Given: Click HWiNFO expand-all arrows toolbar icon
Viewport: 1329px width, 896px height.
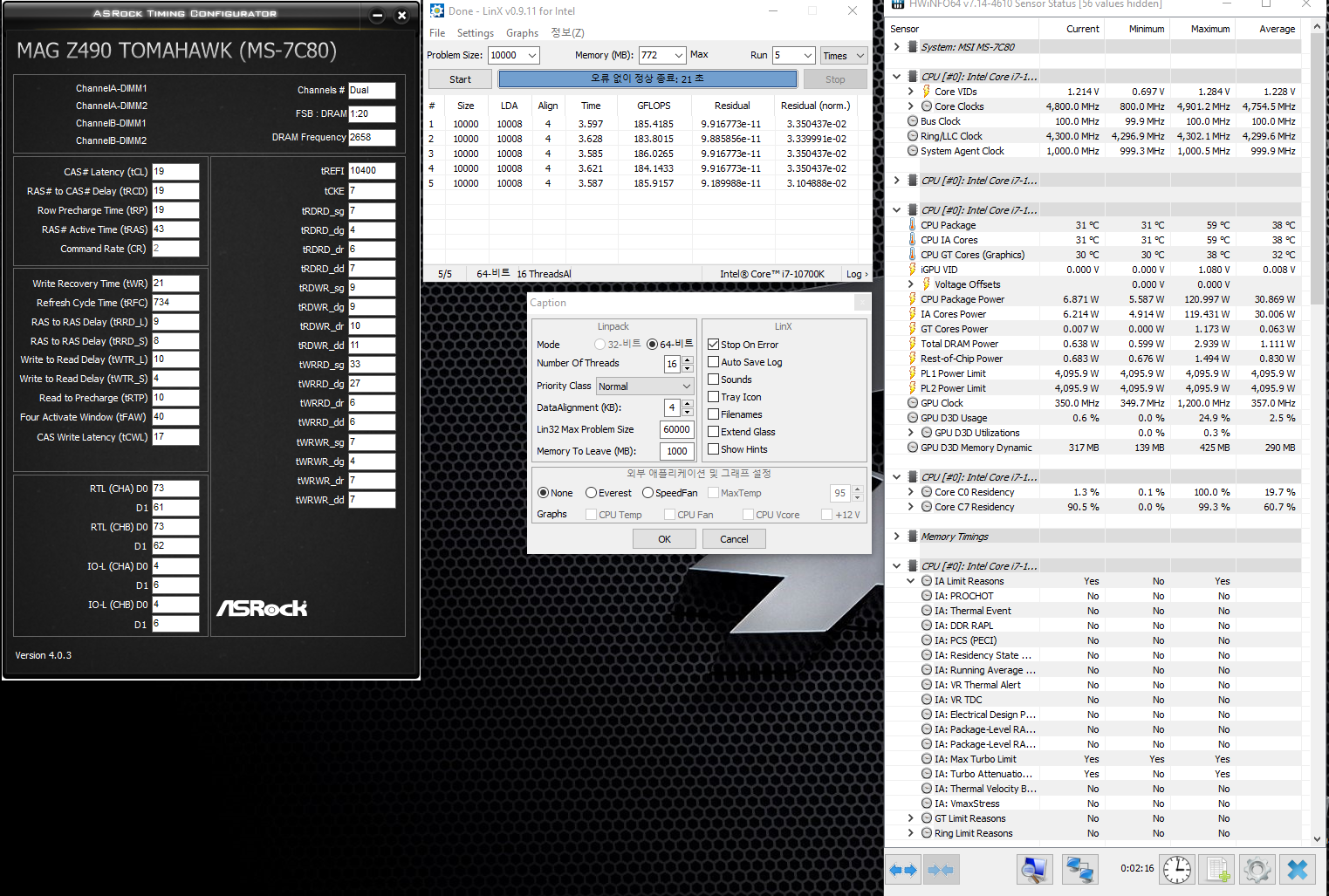Looking at the screenshot, I should pyautogui.click(x=903, y=870).
